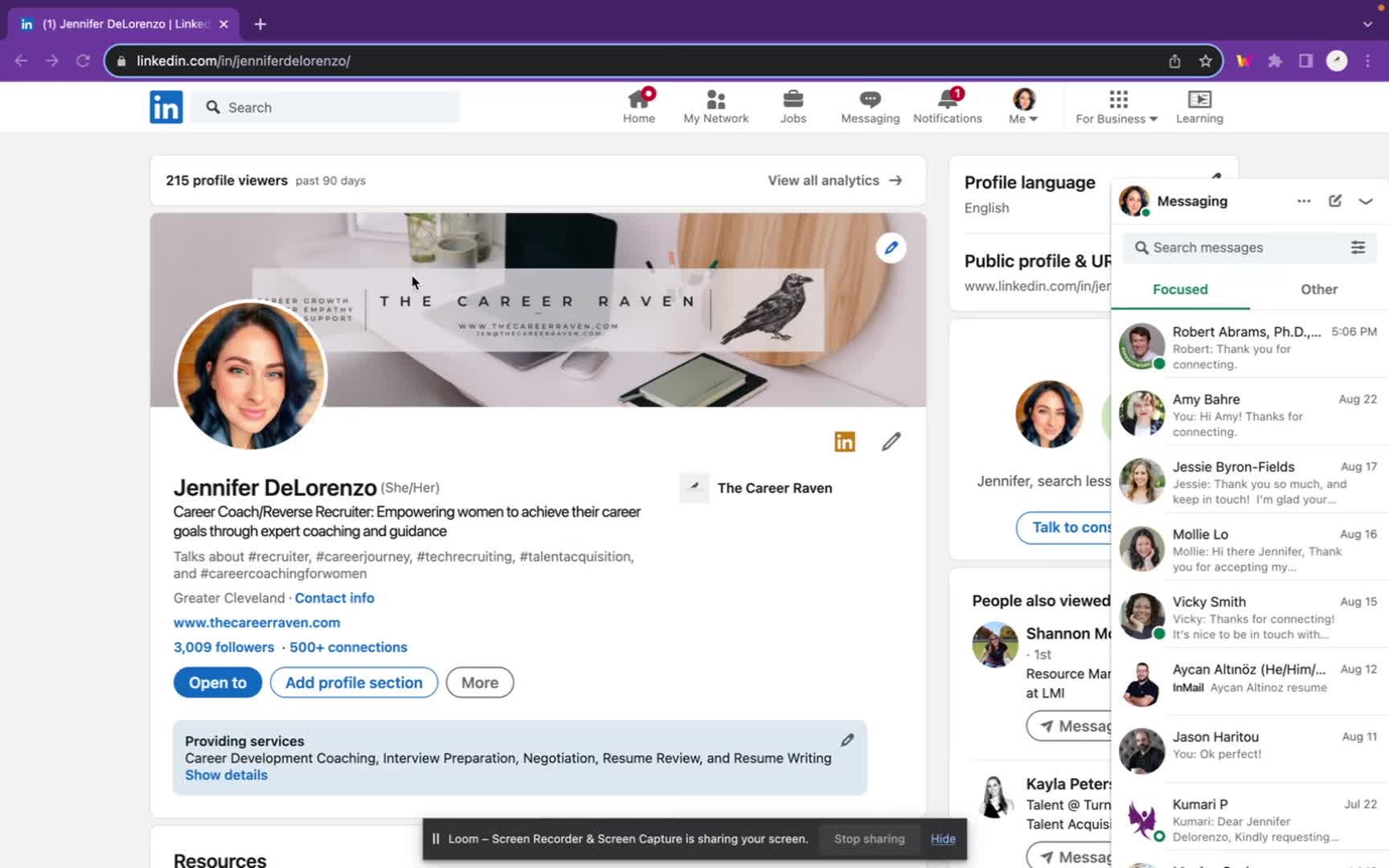
Task: Click the LinkedIn Search field
Action: pyautogui.click(x=326, y=107)
